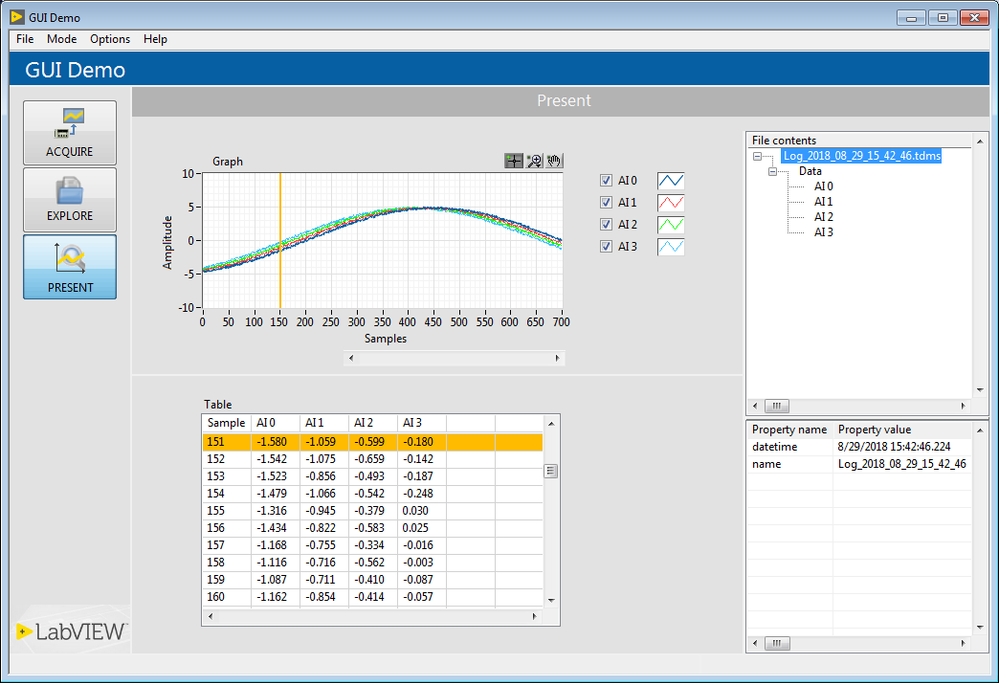This screenshot has height=683, width=999.
Task: Open the EXPLORE view
Action: pyautogui.click(x=70, y=199)
